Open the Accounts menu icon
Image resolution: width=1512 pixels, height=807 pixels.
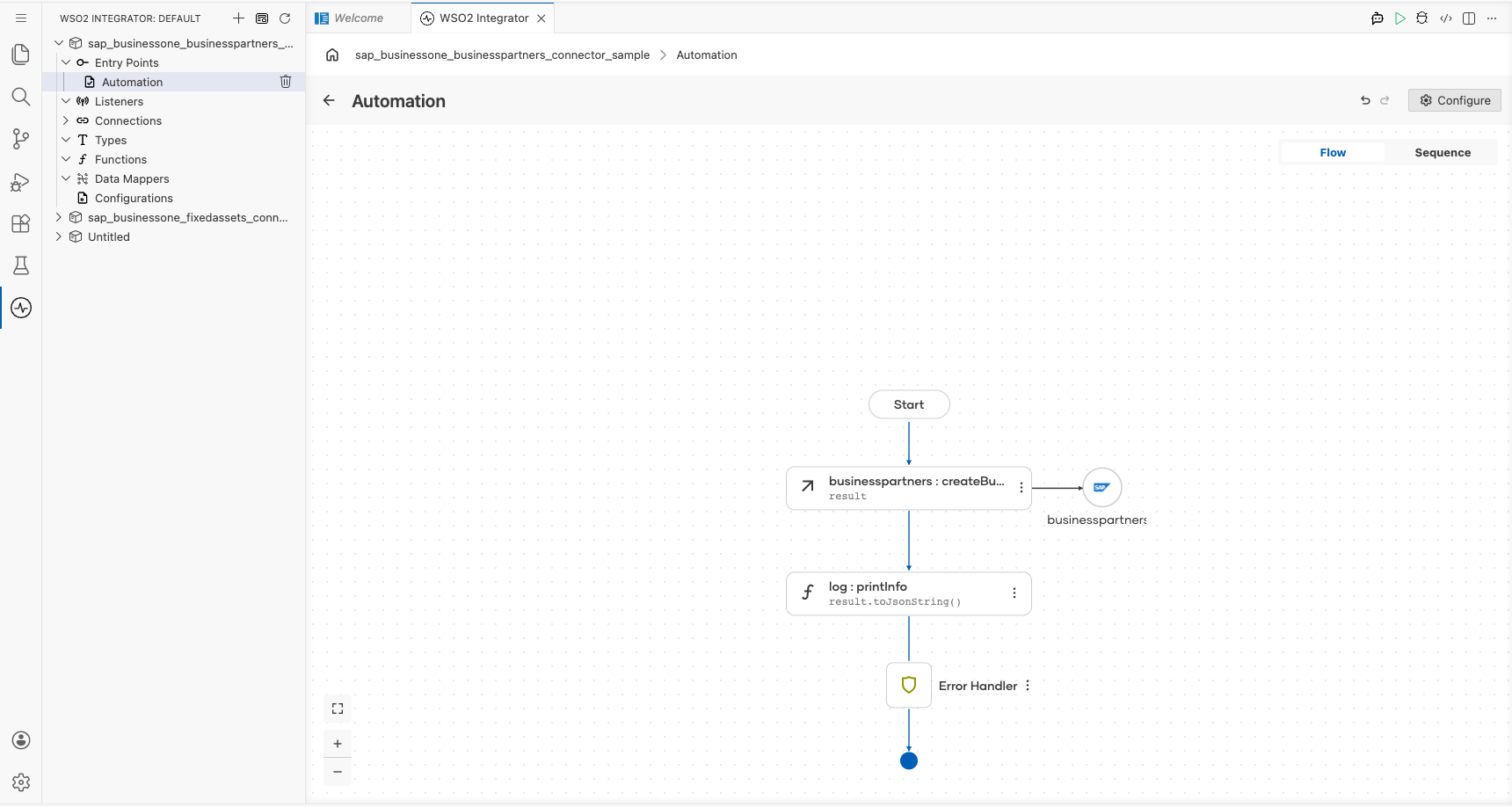[21, 740]
